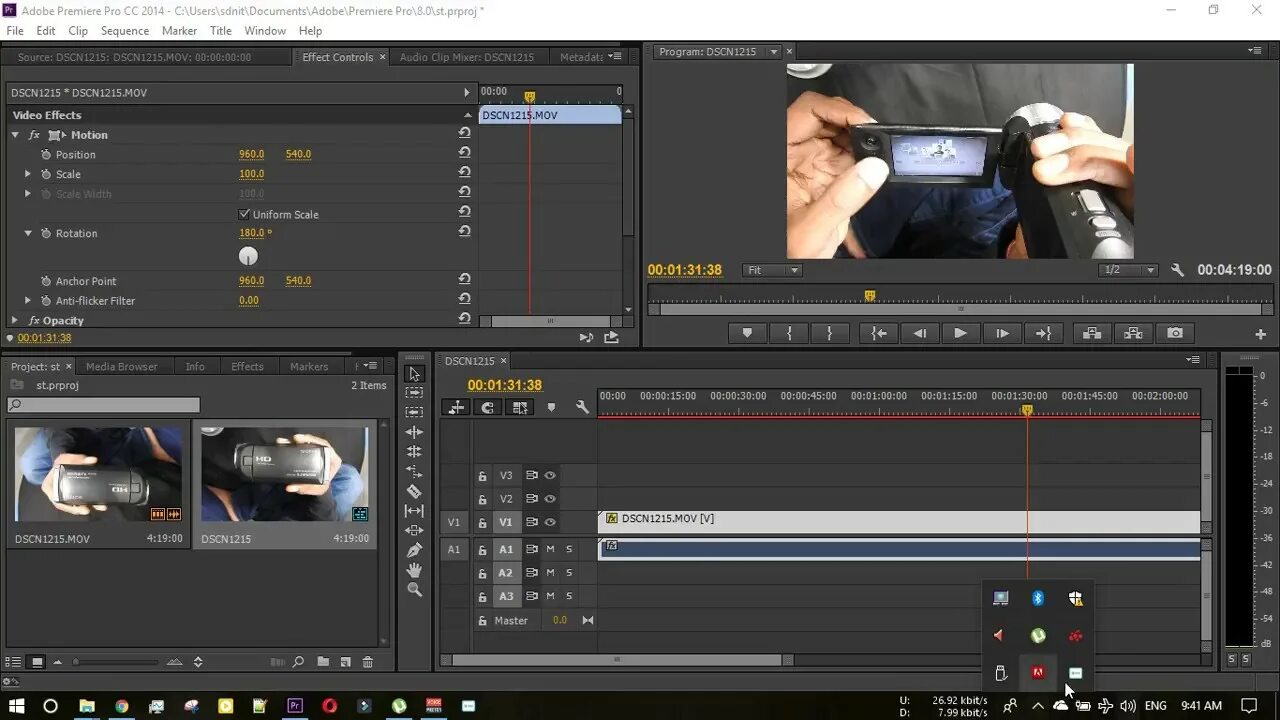Open the button editor plus icon
This screenshot has width=1280, height=720.
1260,334
